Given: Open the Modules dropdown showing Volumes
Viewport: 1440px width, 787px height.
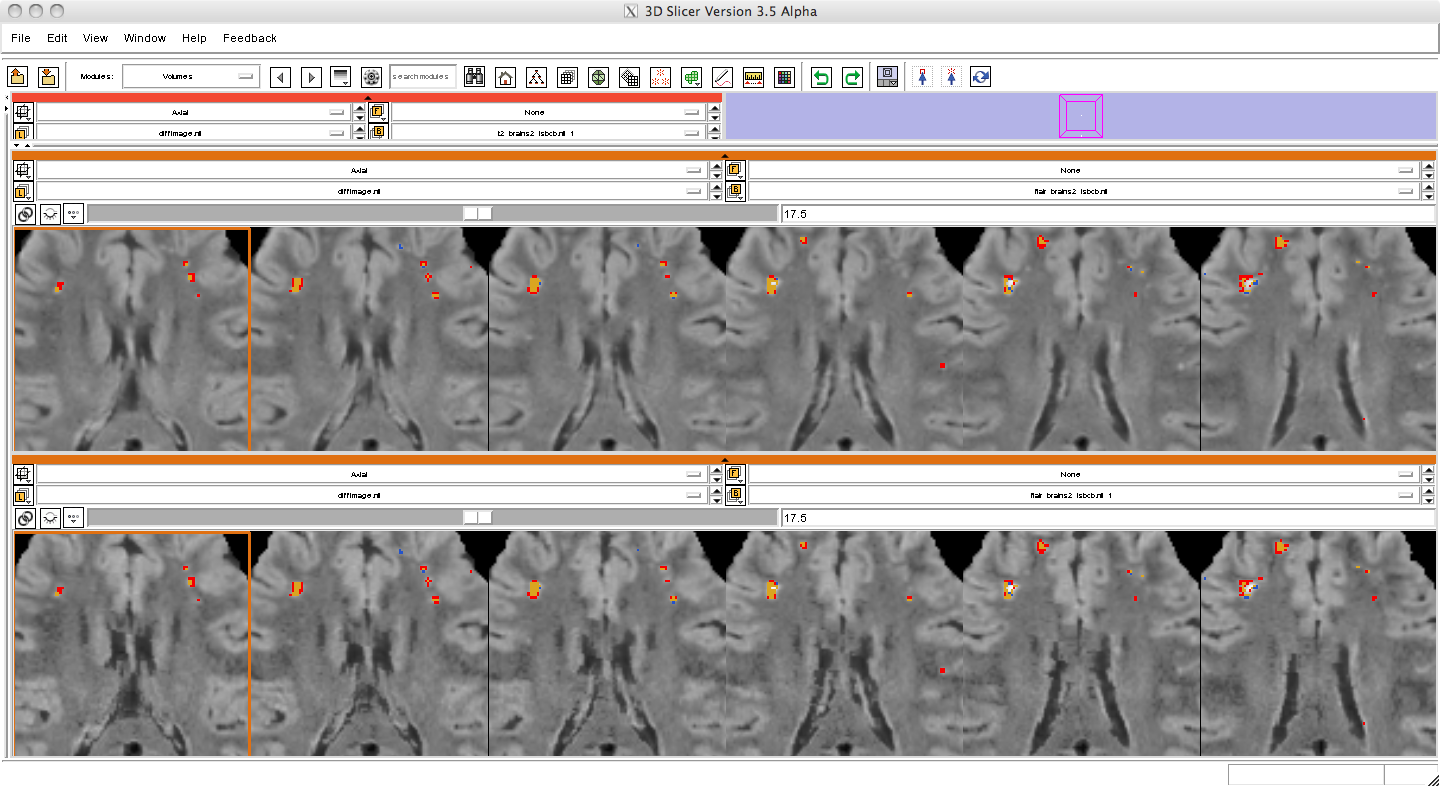Looking at the screenshot, I should click(x=191, y=77).
